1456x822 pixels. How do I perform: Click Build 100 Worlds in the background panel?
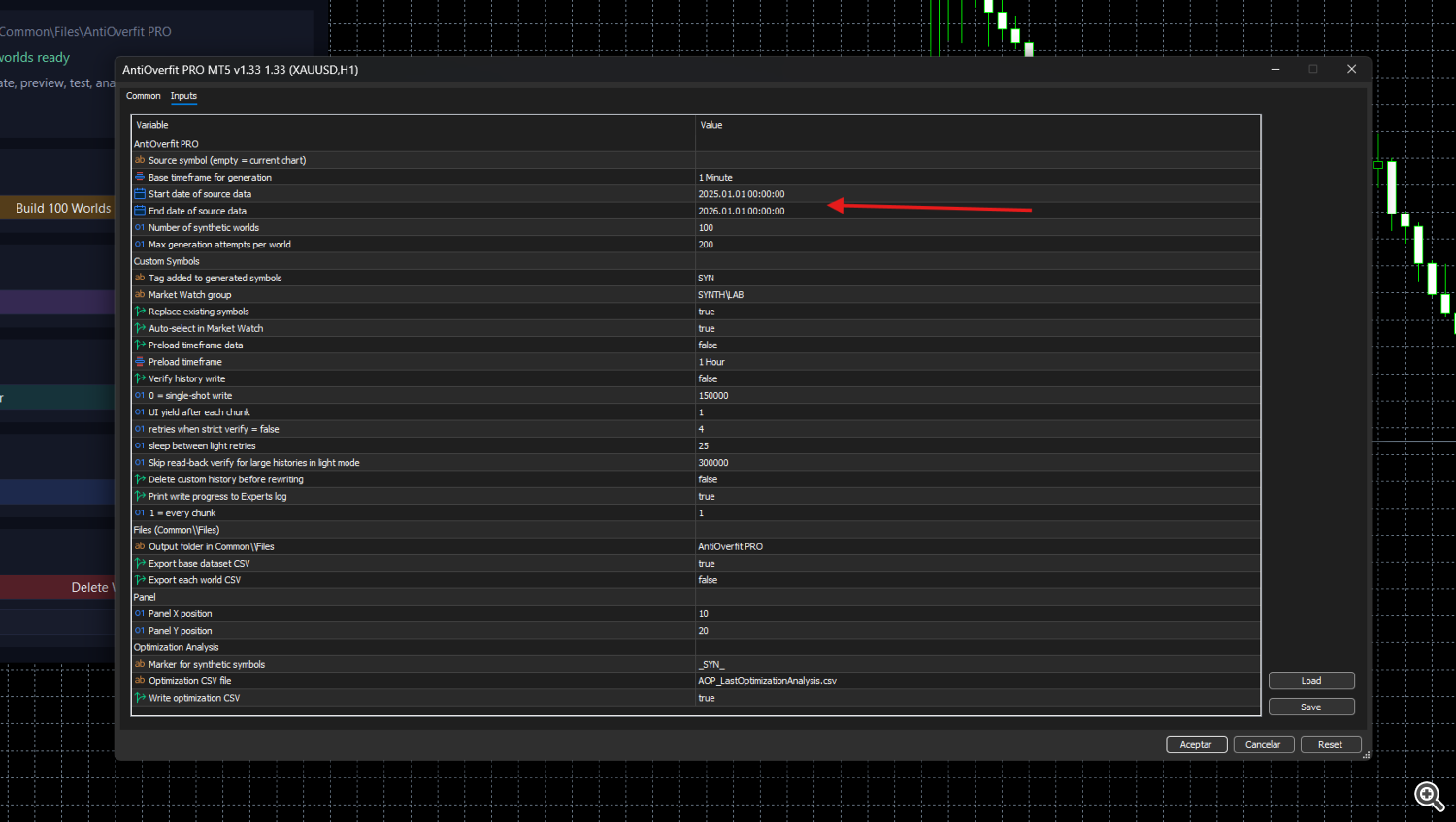point(63,208)
